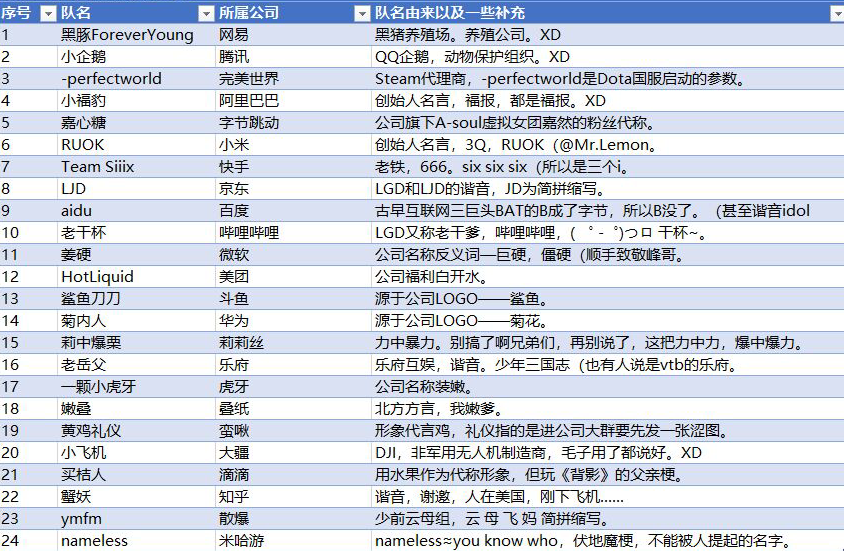Select the 队名由来以及一些补充 header cell
The height and width of the screenshot is (551, 844).
click(x=608, y=13)
